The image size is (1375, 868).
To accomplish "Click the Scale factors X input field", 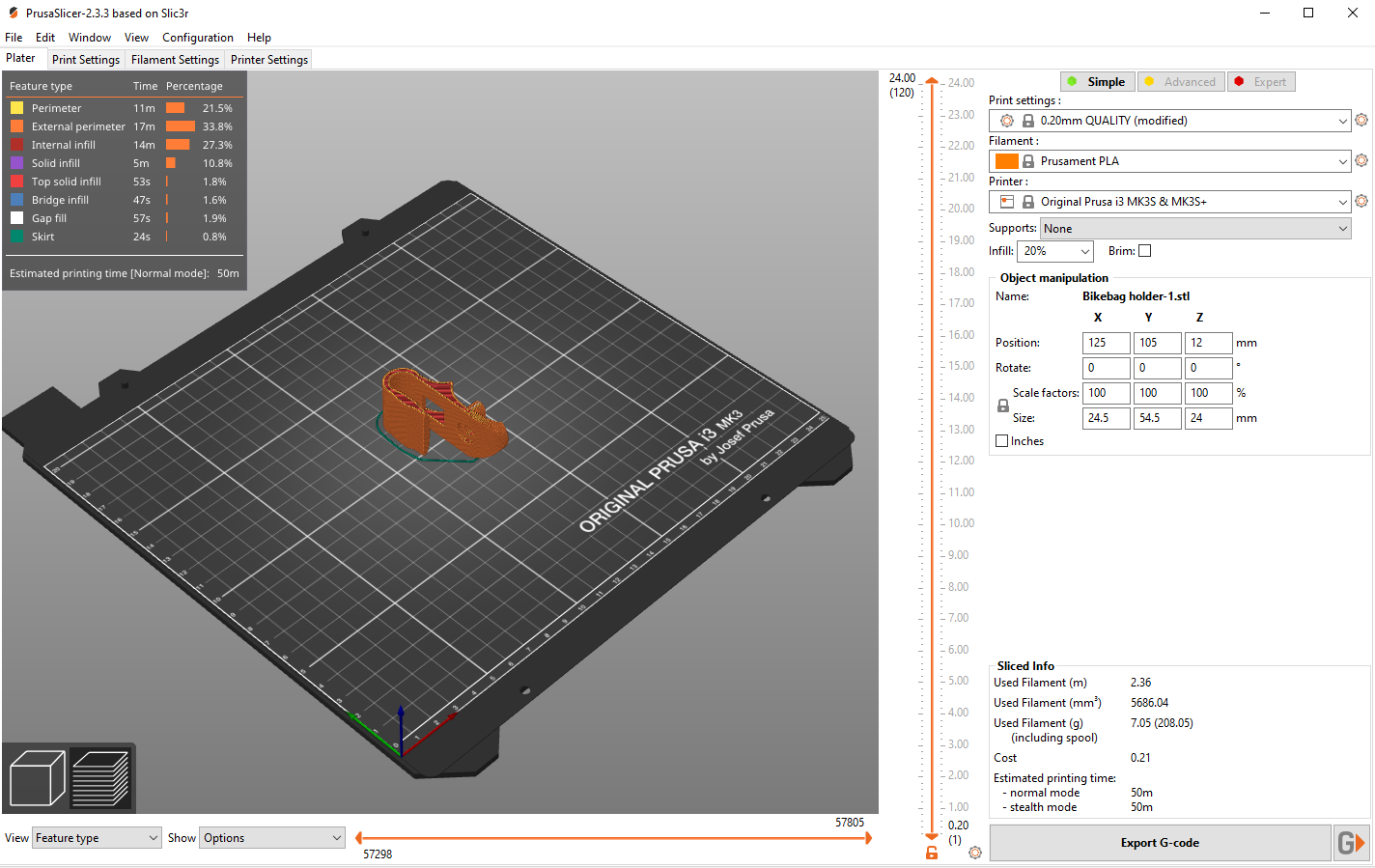I will [x=1107, y=393].
